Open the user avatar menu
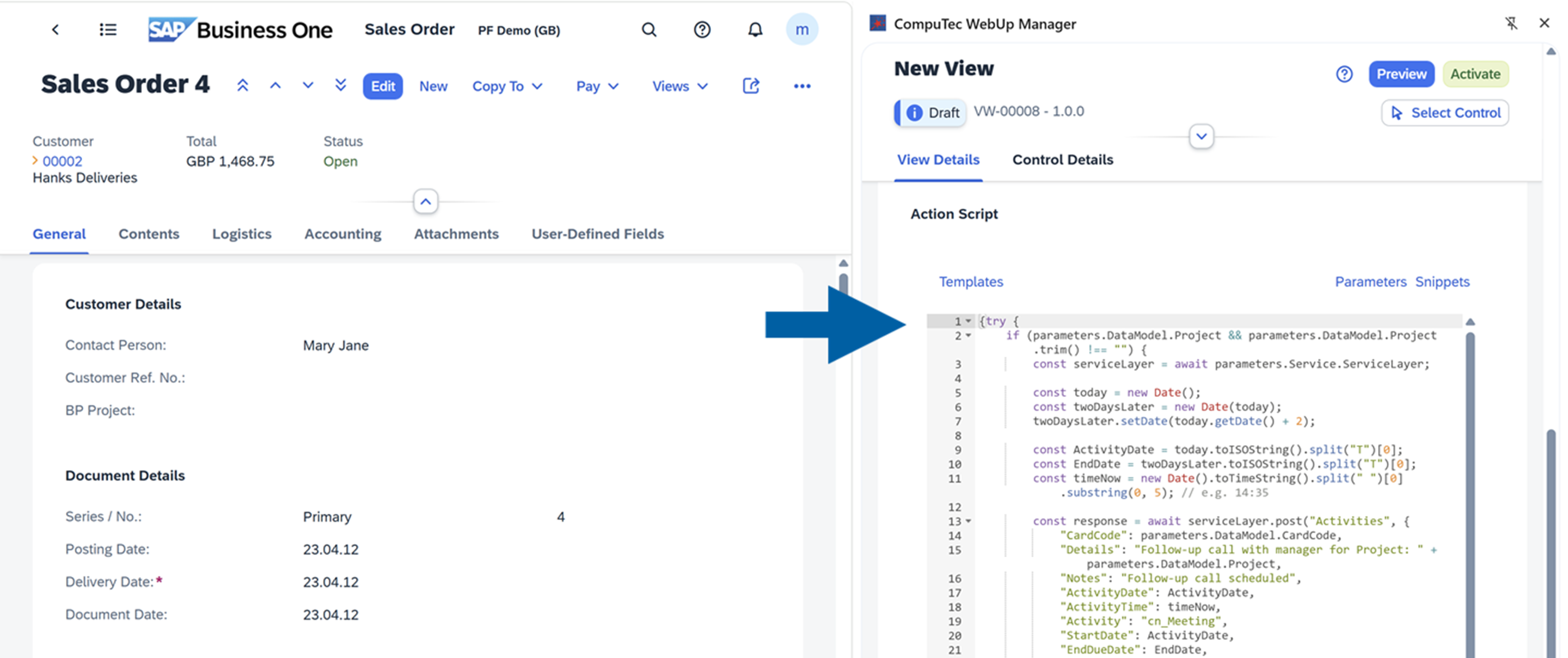Viewport: 1568px width, 658px height. tap(803, 29)
